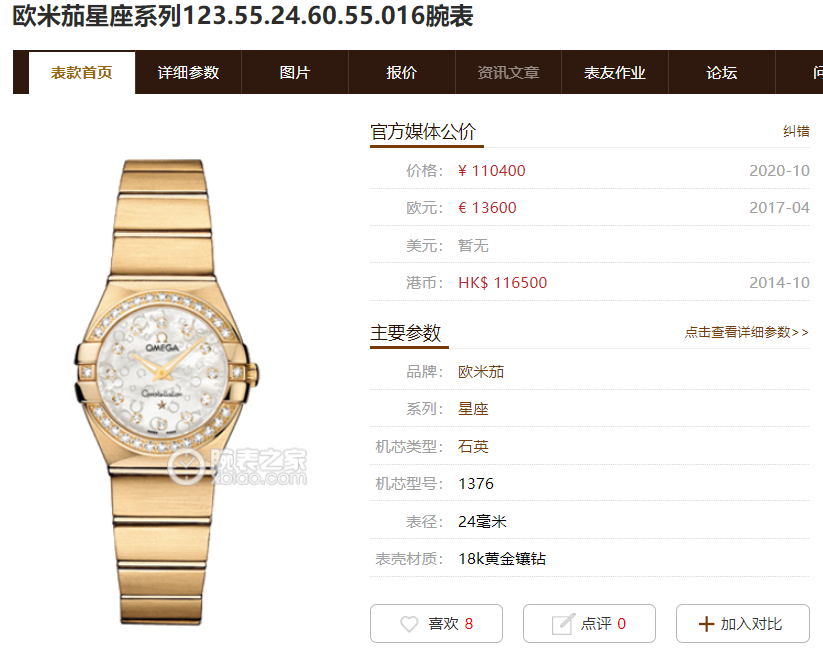Switch to the 图片 tab
The height and width of the screenshot is (650, 823).
294,72
